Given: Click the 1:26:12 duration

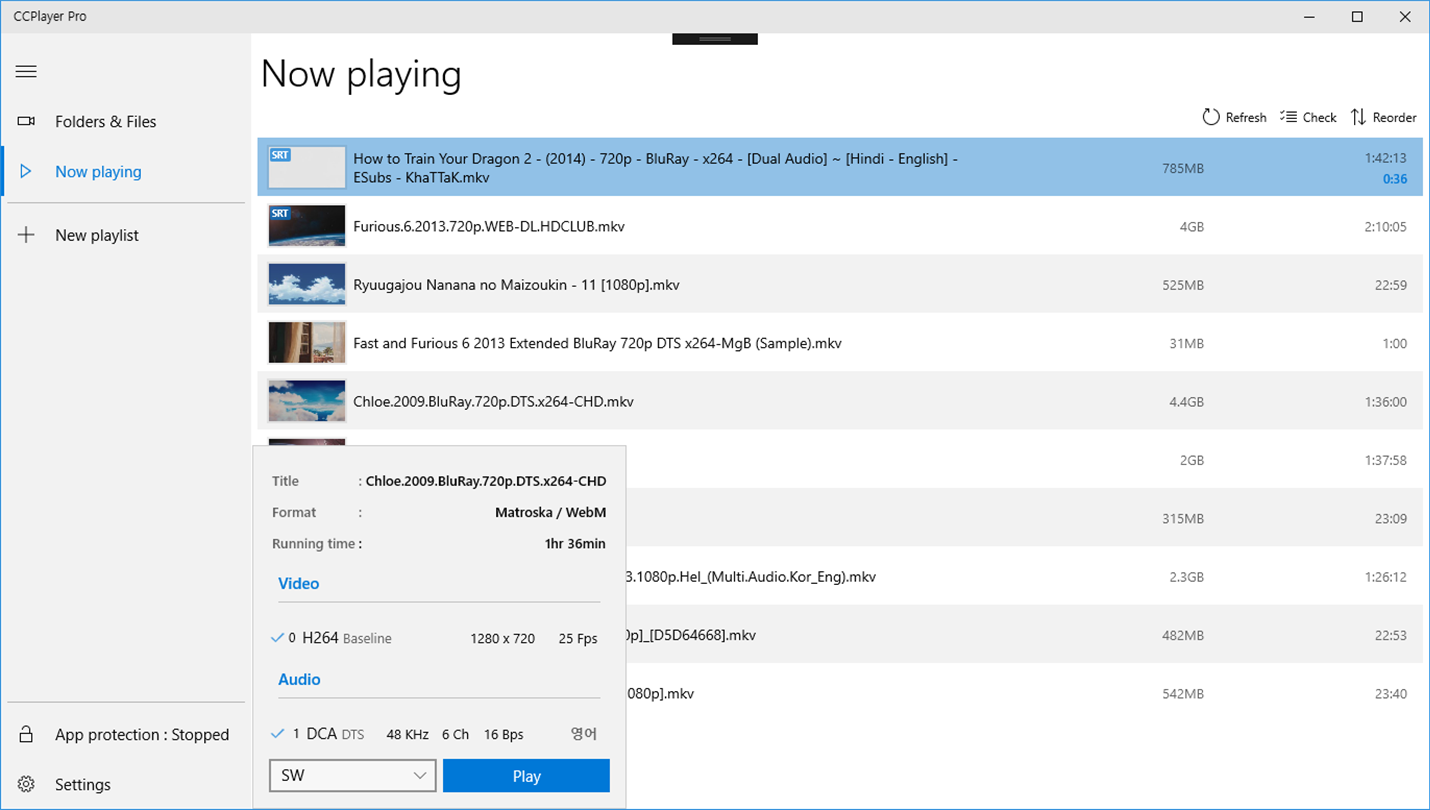Looking at the screenshot, I should click(x=1385, y=577).
